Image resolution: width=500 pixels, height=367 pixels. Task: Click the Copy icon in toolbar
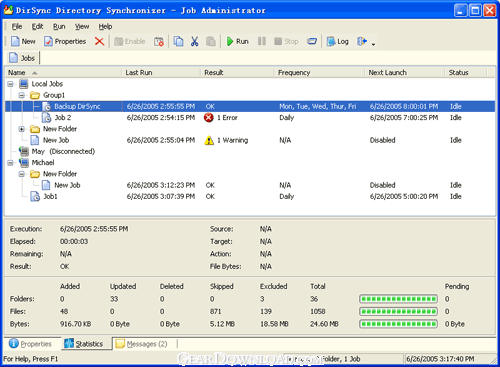(x=178, y=42)
